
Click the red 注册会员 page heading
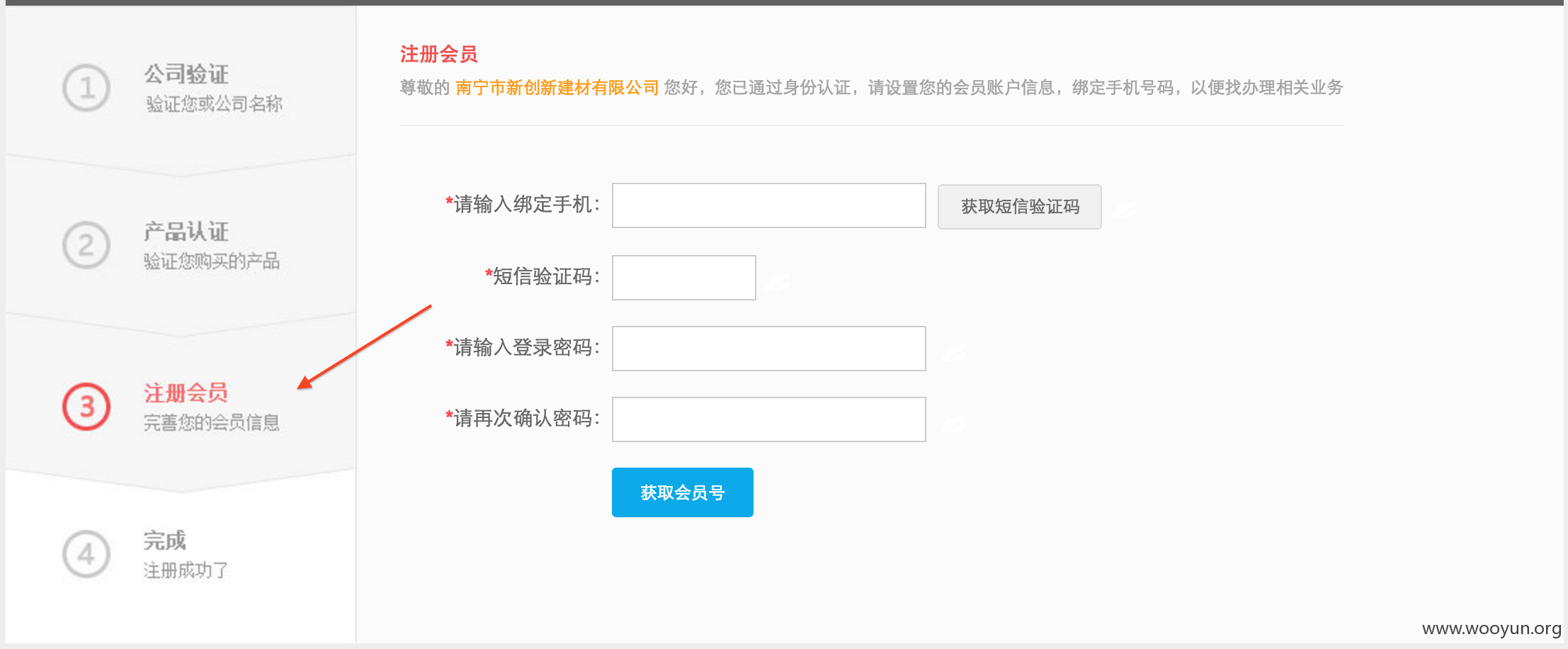439,54
